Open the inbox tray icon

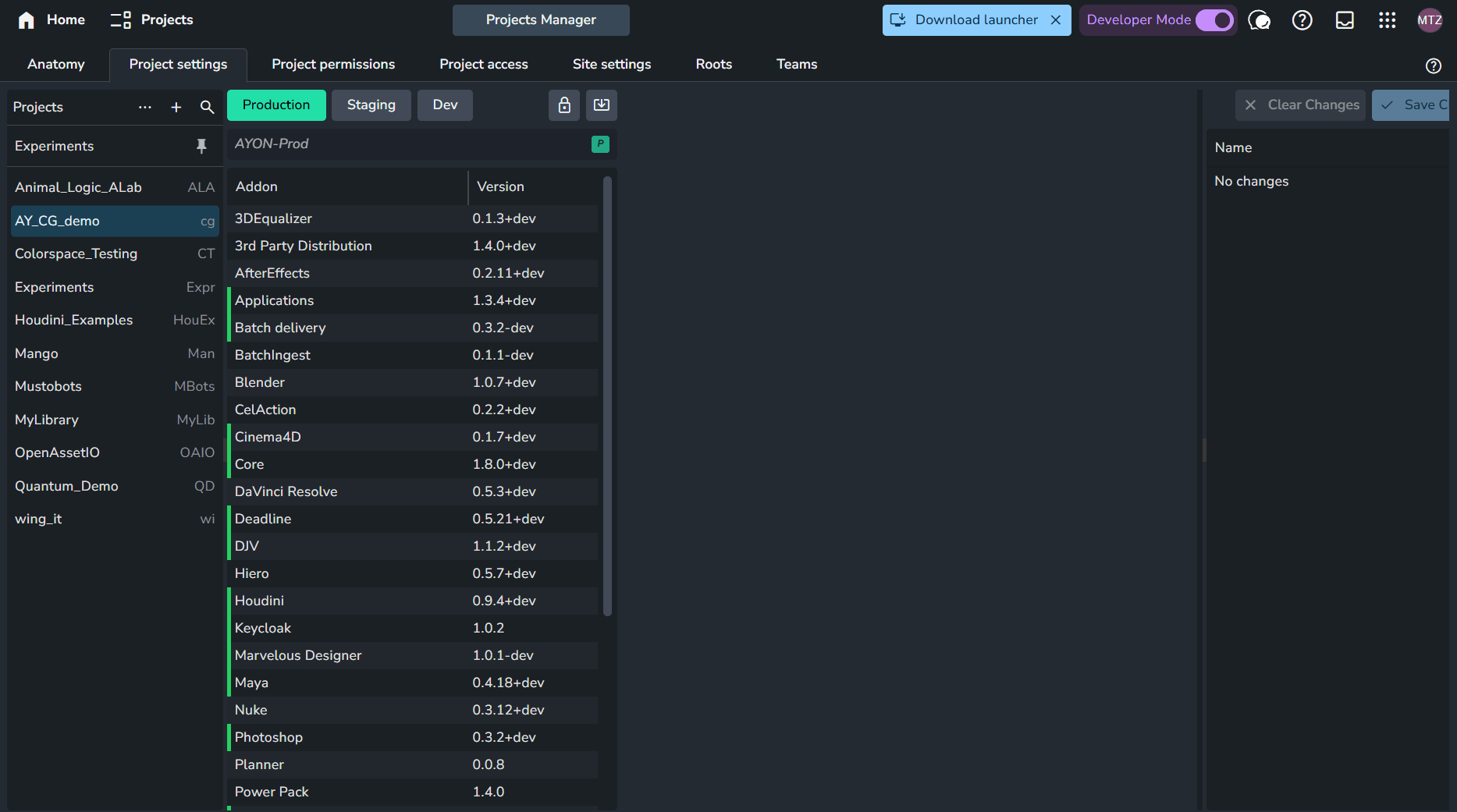[1345, 20]
